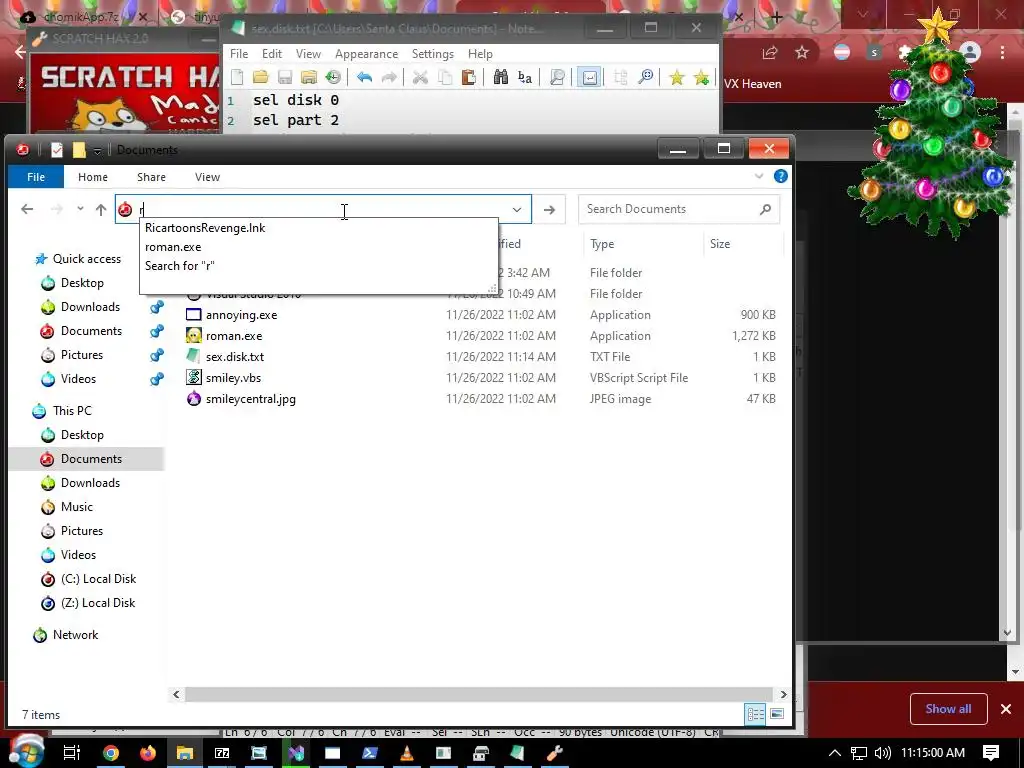Click the search magnifier icon in Search Documents
Screen dimensions: 1024x768
click(x=765, y=209)
